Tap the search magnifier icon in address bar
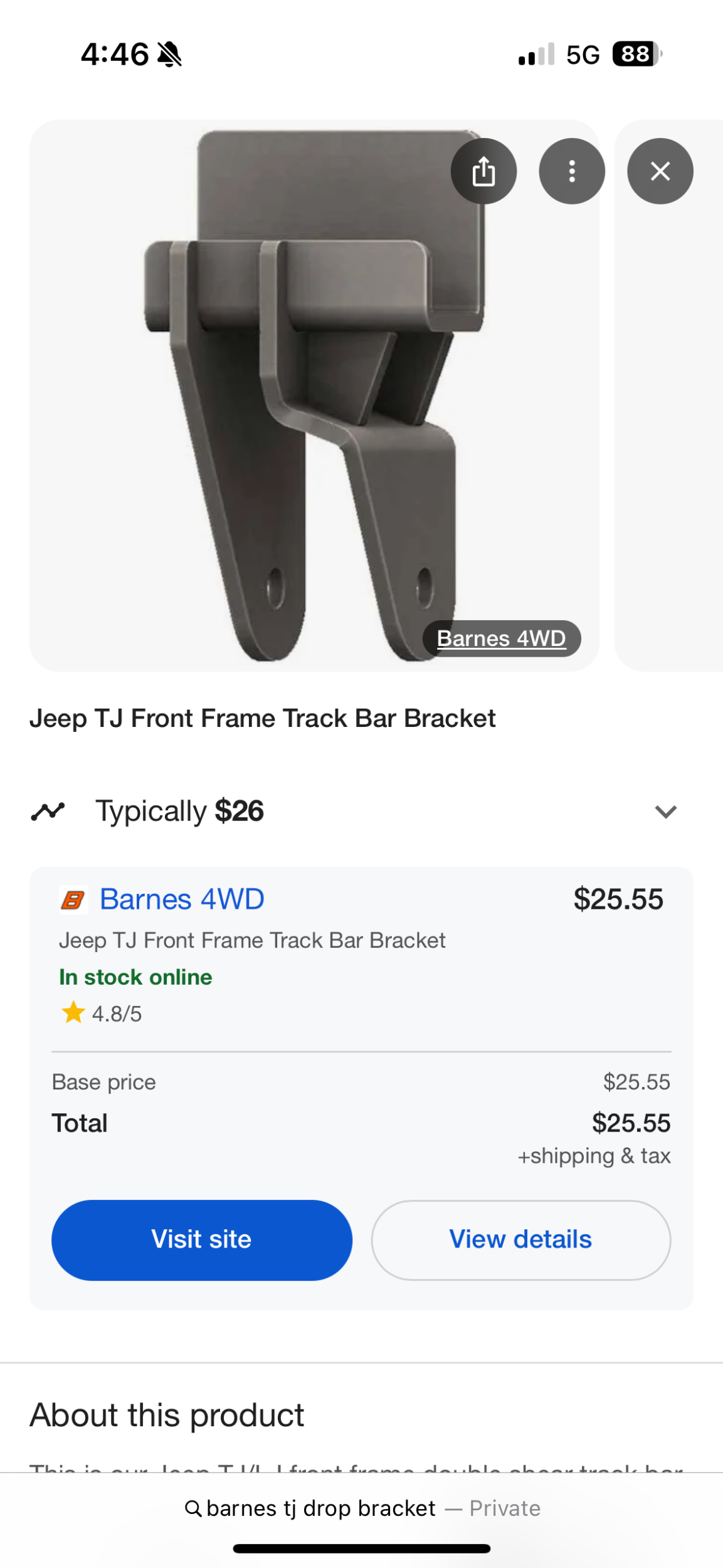Screen dimensions: 723x1568 (193, 1508)
